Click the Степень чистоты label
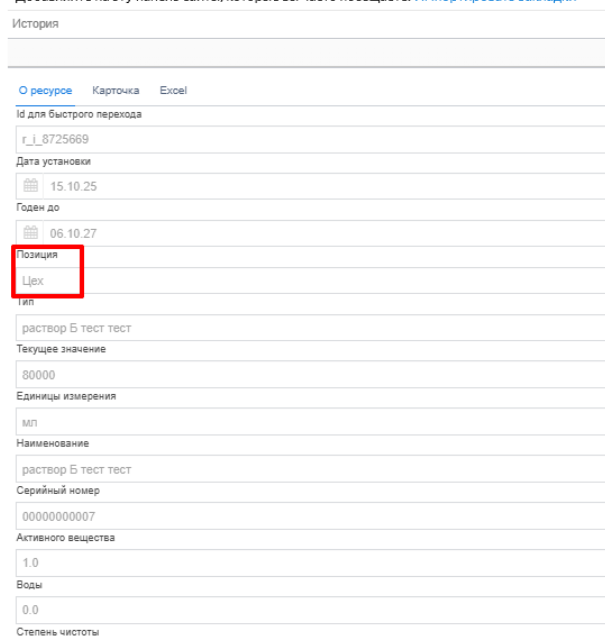Screen dimensions: 605x640 (x=58, y=632)
